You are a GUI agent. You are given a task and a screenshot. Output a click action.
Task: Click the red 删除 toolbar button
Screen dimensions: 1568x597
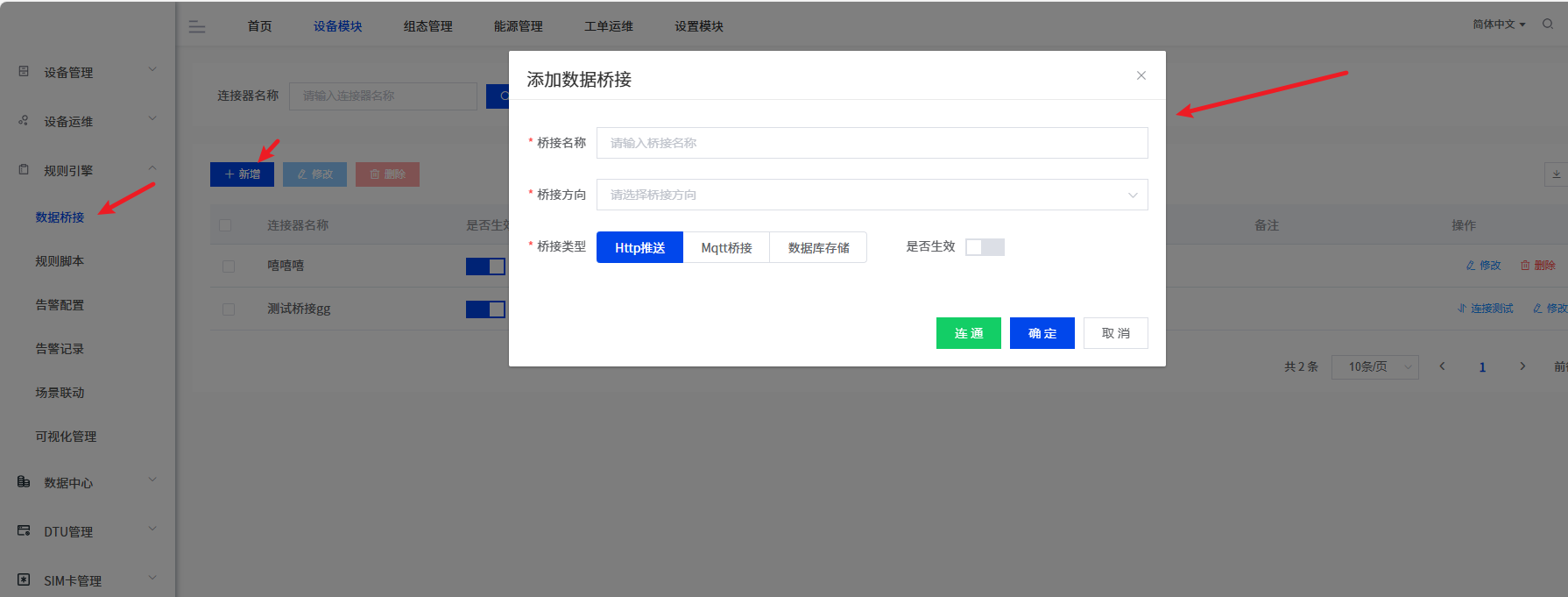click(387, 174)
